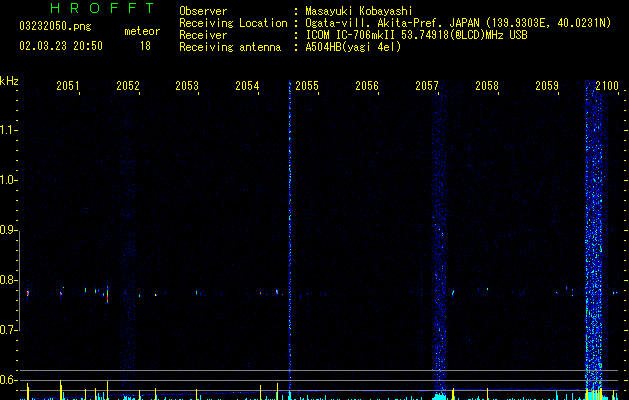Click the 2051 time marker
This screenshot has height=400, width=629.
67,86
